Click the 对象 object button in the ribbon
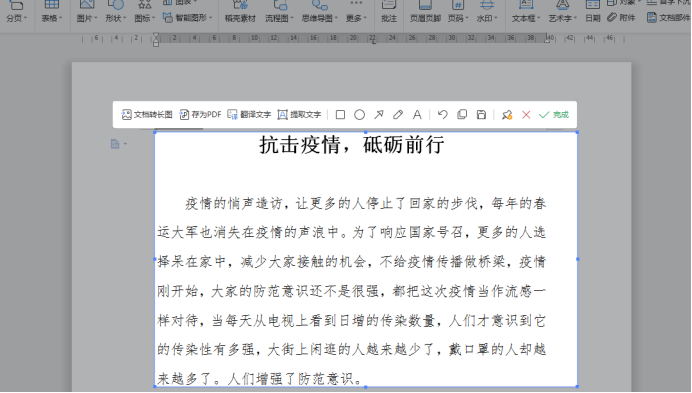692x393 pixels. pyautogui.click(x=623, y=3)
